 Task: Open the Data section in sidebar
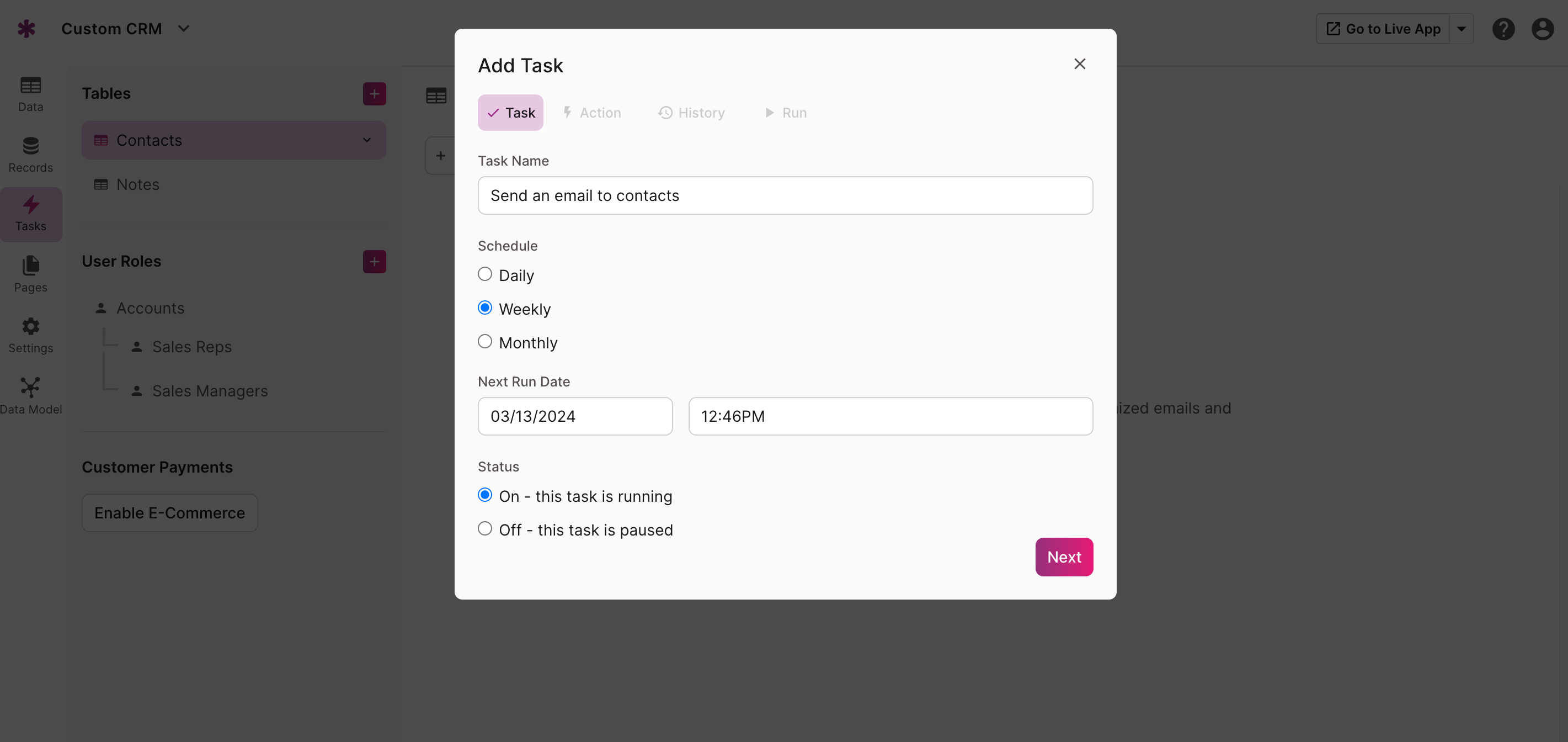[x=30, y=94]
